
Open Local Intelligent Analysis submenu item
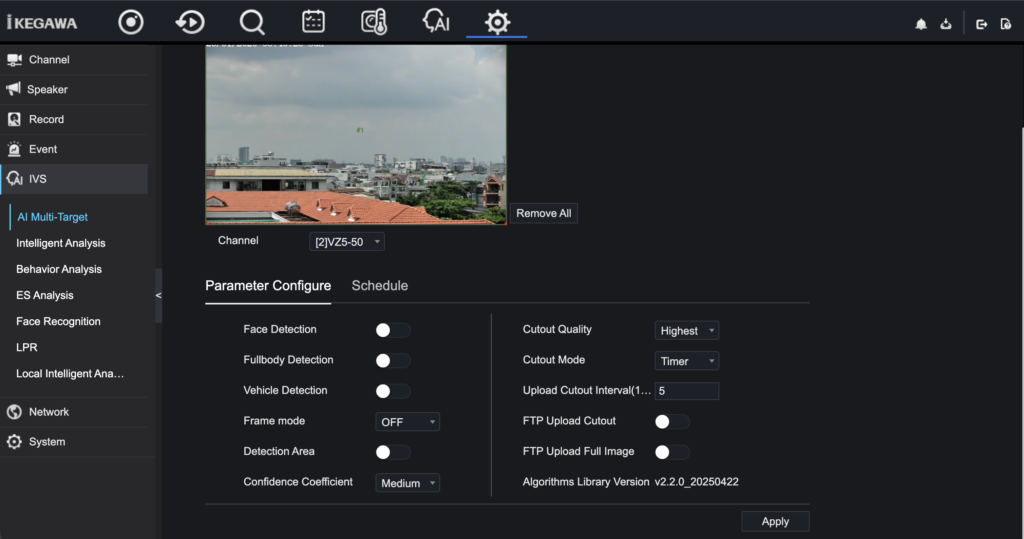[x=70, y=374]
